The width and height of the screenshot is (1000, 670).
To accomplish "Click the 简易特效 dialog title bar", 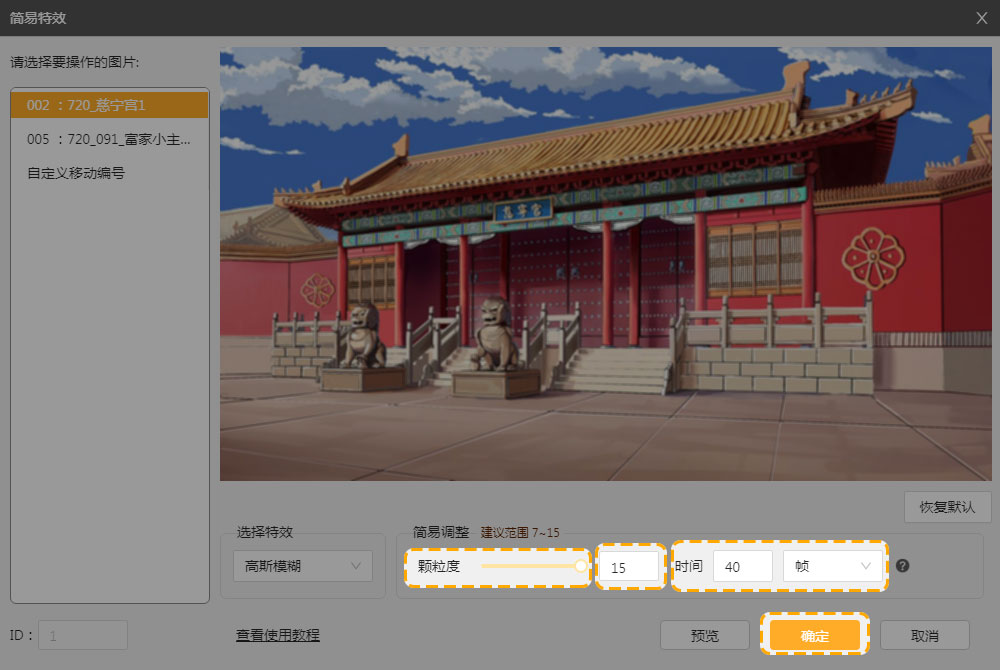I will 400,17.
